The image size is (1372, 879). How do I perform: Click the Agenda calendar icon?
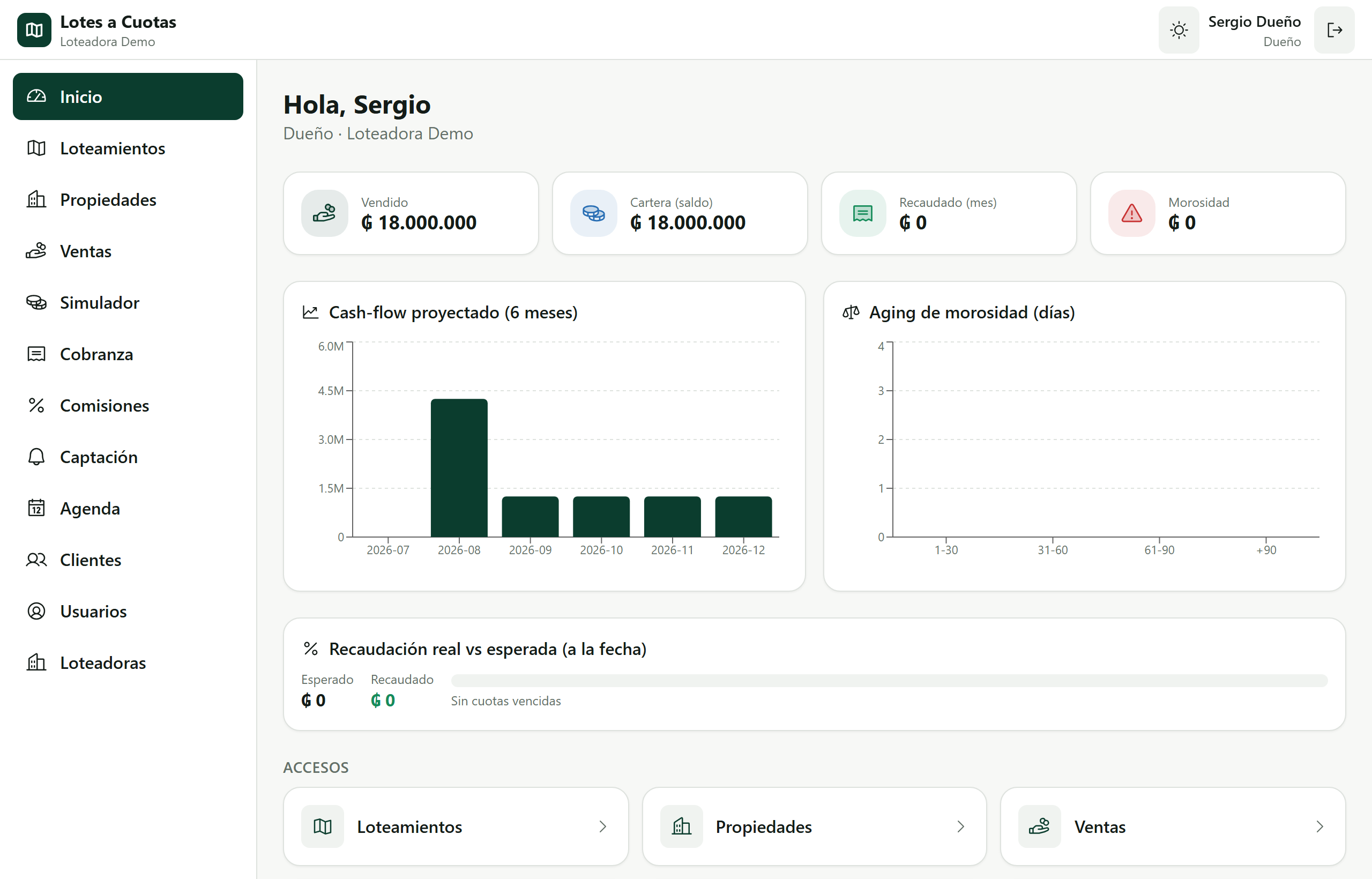point(36,508)
